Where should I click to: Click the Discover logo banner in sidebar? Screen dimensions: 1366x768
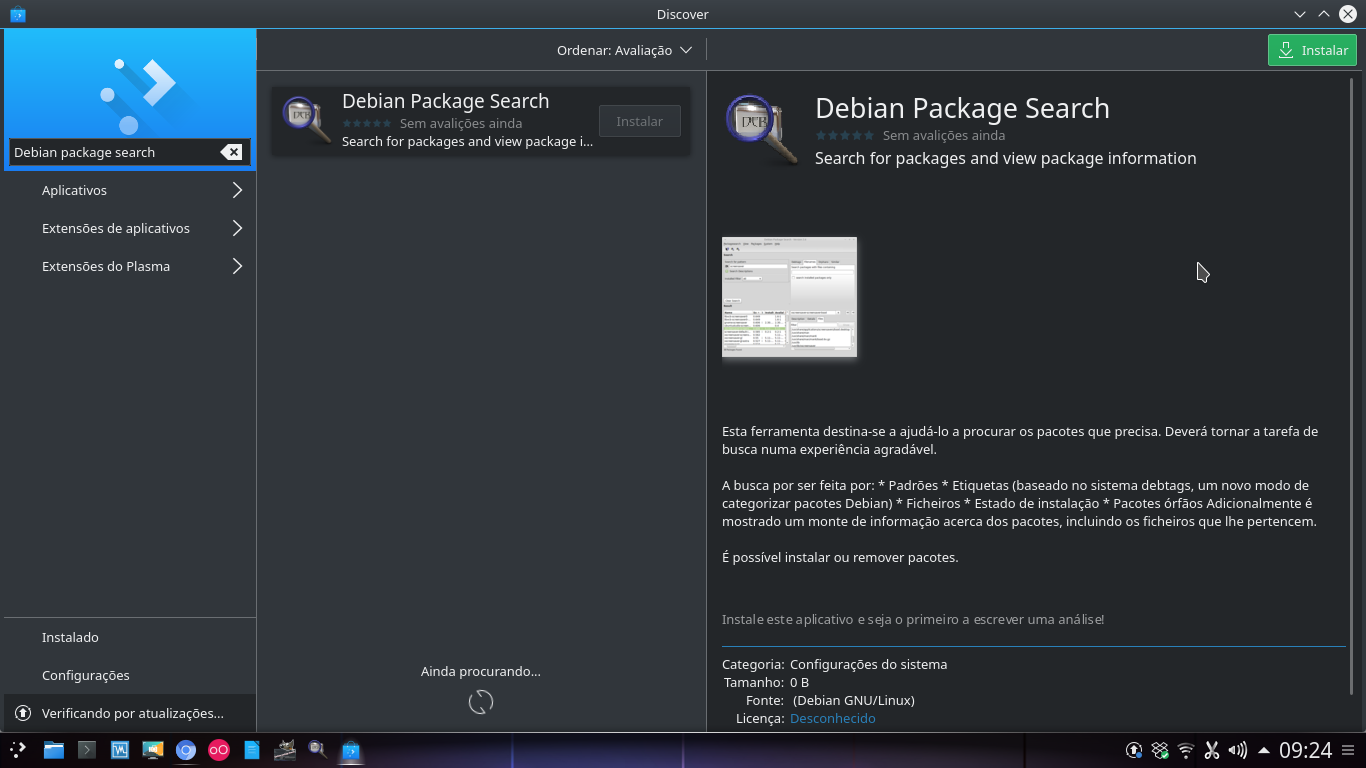(x=130, y=83)
